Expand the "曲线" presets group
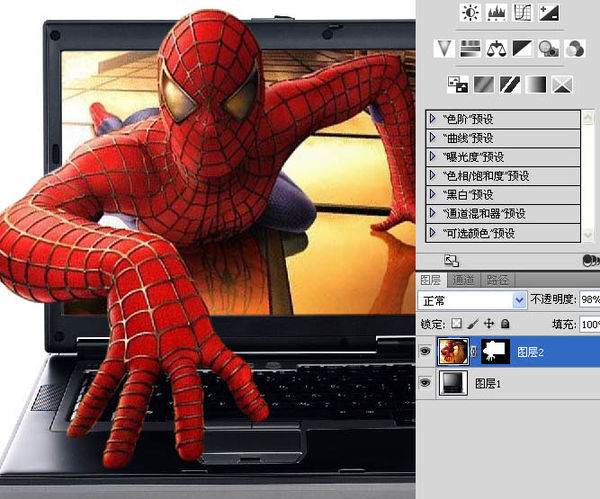Viewport: 600px width, 499px height. click(432, 137)
